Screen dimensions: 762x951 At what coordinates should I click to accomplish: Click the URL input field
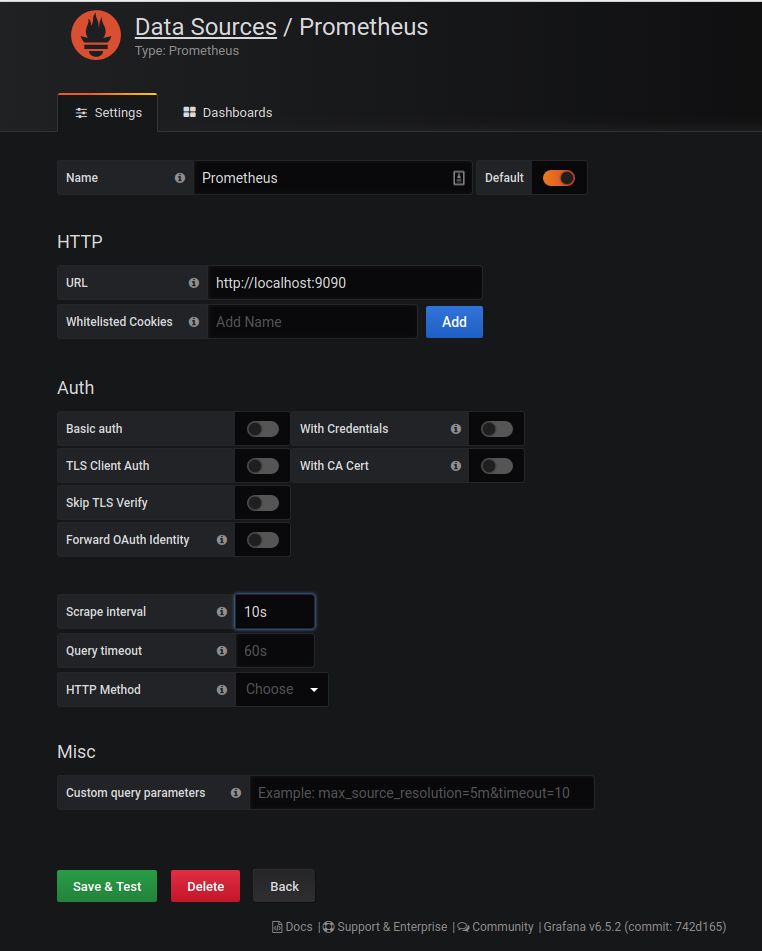click(x=345, y=283)
